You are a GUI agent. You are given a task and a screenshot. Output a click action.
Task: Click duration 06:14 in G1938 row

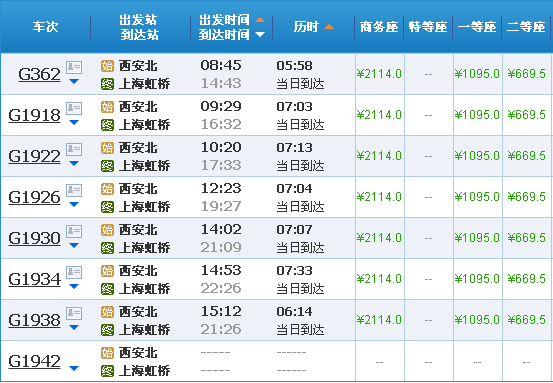pos(294,311)
